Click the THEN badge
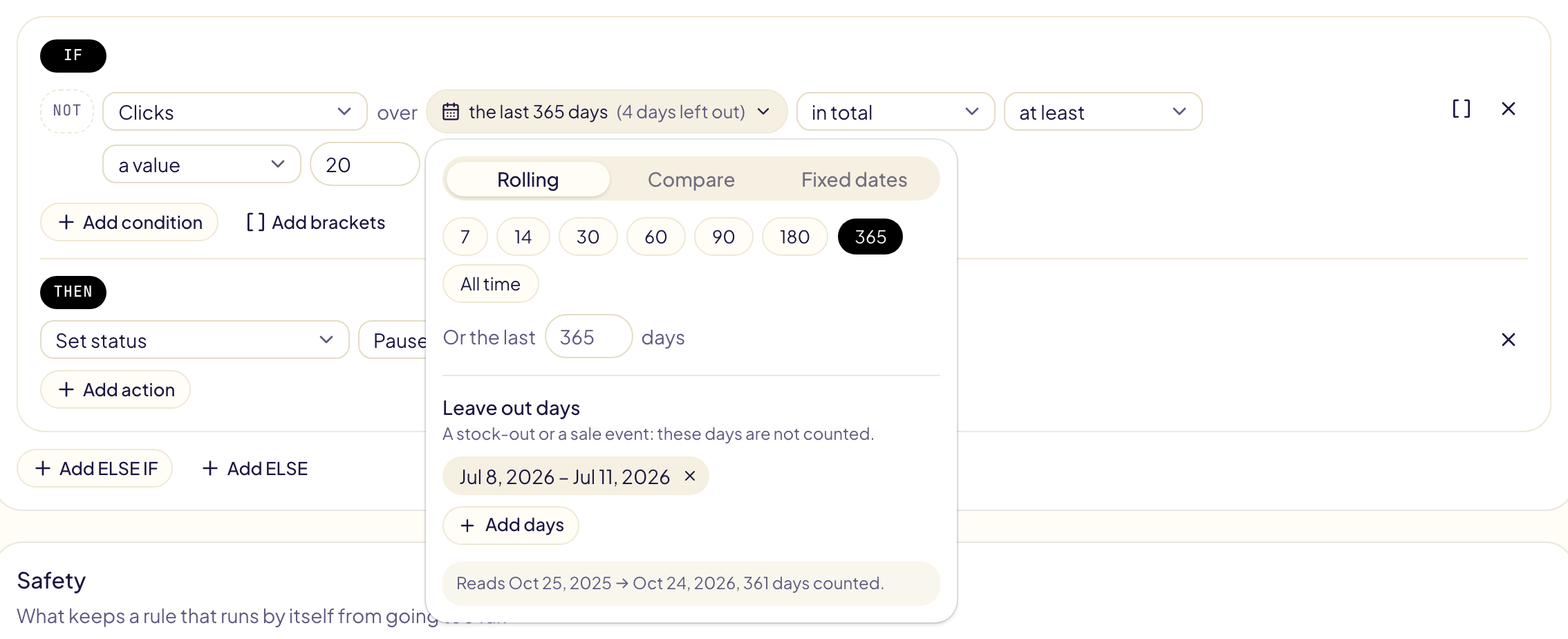Image resolution: width=1568 pixels, height=639 pixels. (73, 292)
